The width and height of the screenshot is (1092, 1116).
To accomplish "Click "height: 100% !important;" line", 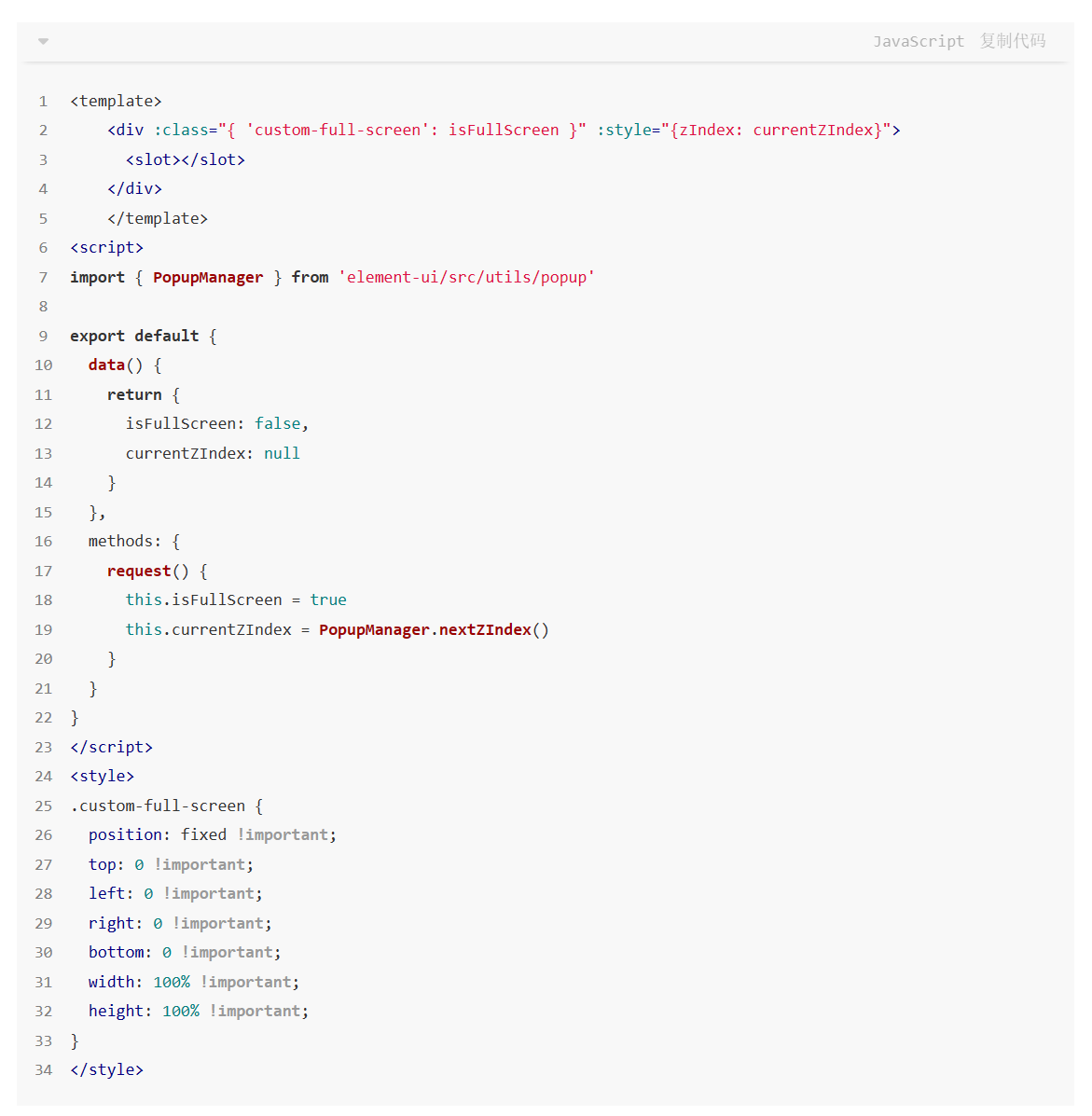I will pyautogui.click(x=199, y=1012).
